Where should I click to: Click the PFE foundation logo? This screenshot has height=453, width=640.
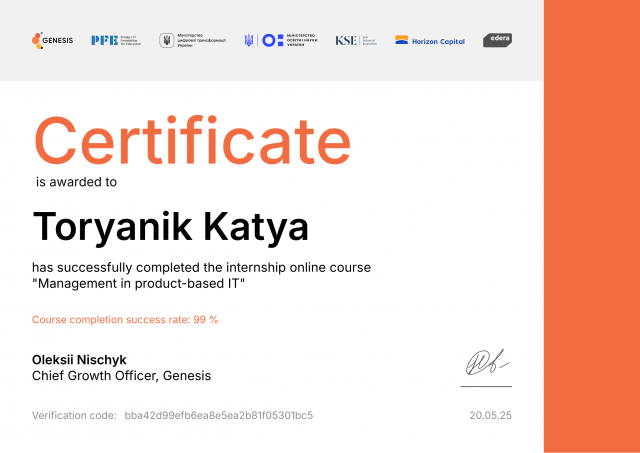pos(117,40)
